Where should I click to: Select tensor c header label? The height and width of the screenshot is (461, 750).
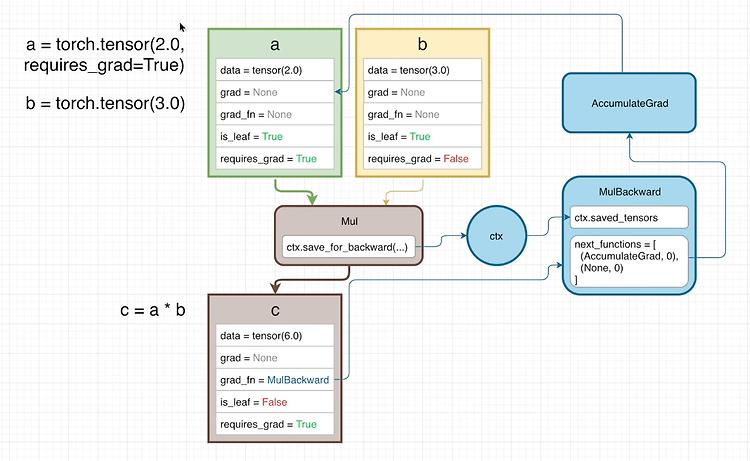275,310
